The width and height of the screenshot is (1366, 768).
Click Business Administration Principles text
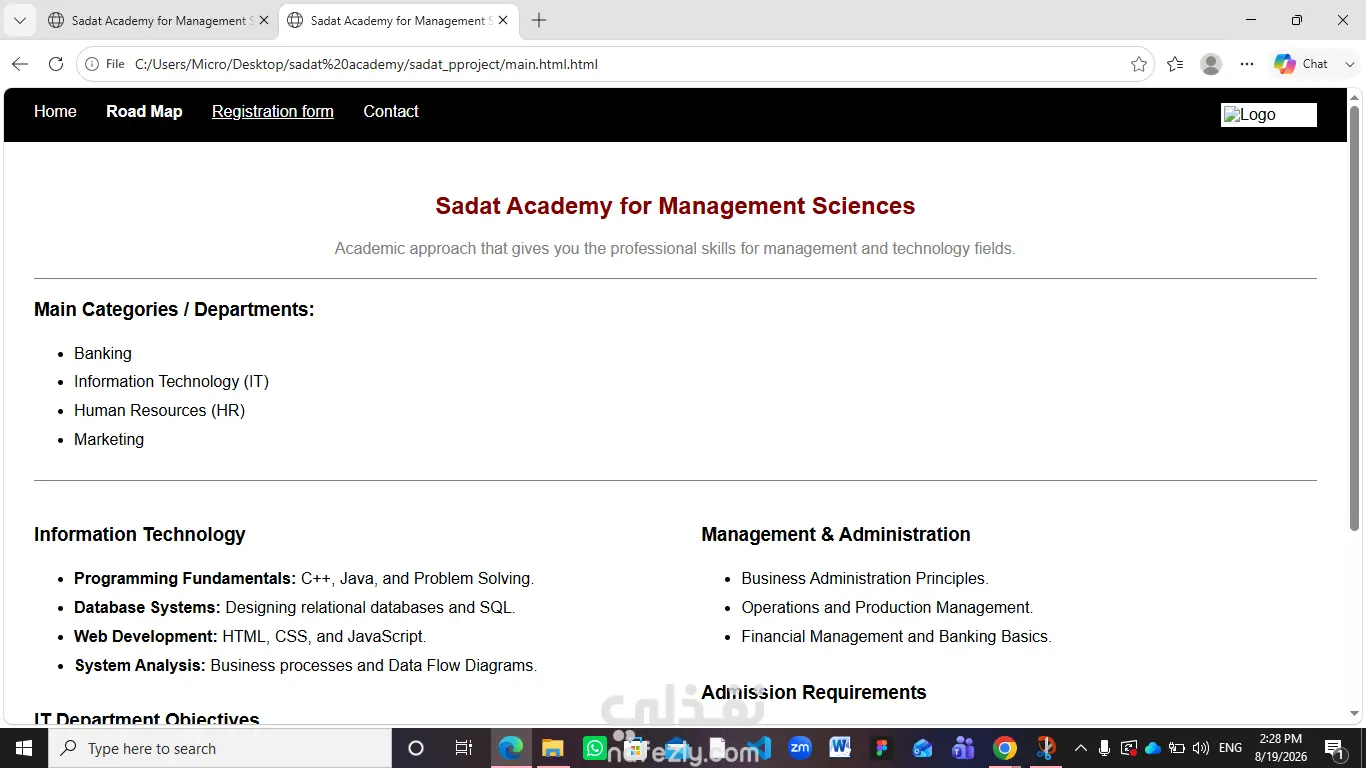click(x=865, y=578)
